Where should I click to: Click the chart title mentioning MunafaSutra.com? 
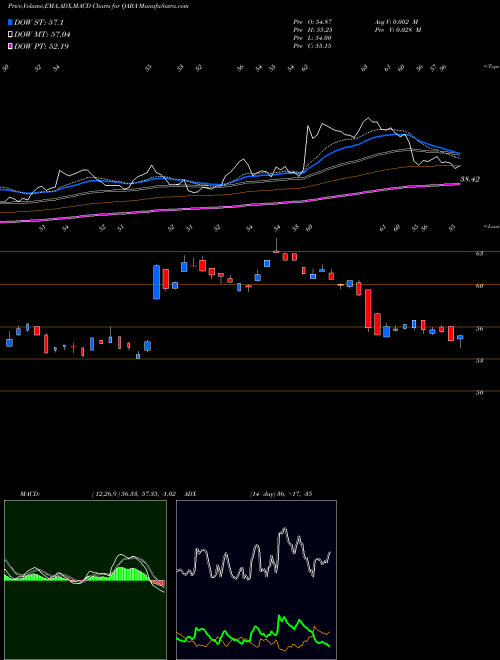[98, 6]
